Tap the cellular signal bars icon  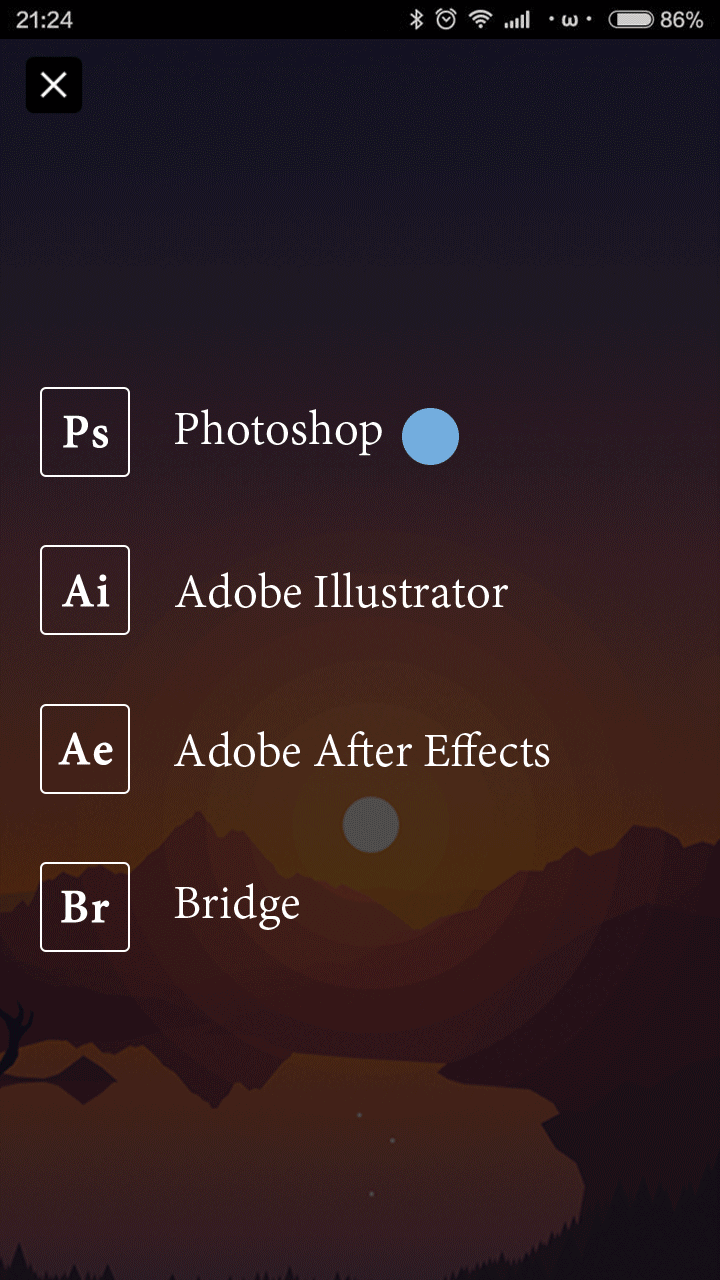pos(516,20)
